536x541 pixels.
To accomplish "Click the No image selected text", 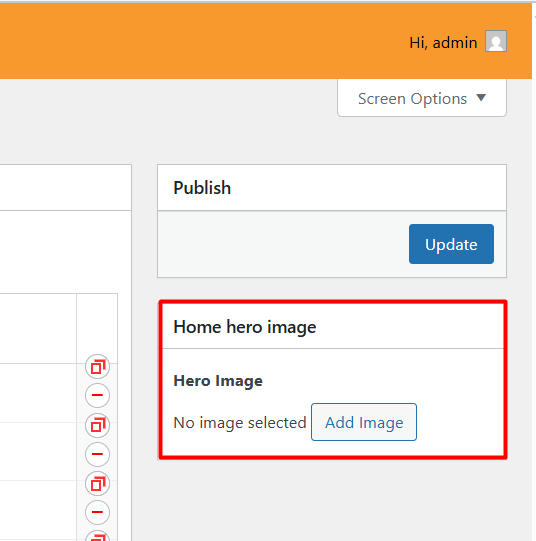I will tap(240, 423).
